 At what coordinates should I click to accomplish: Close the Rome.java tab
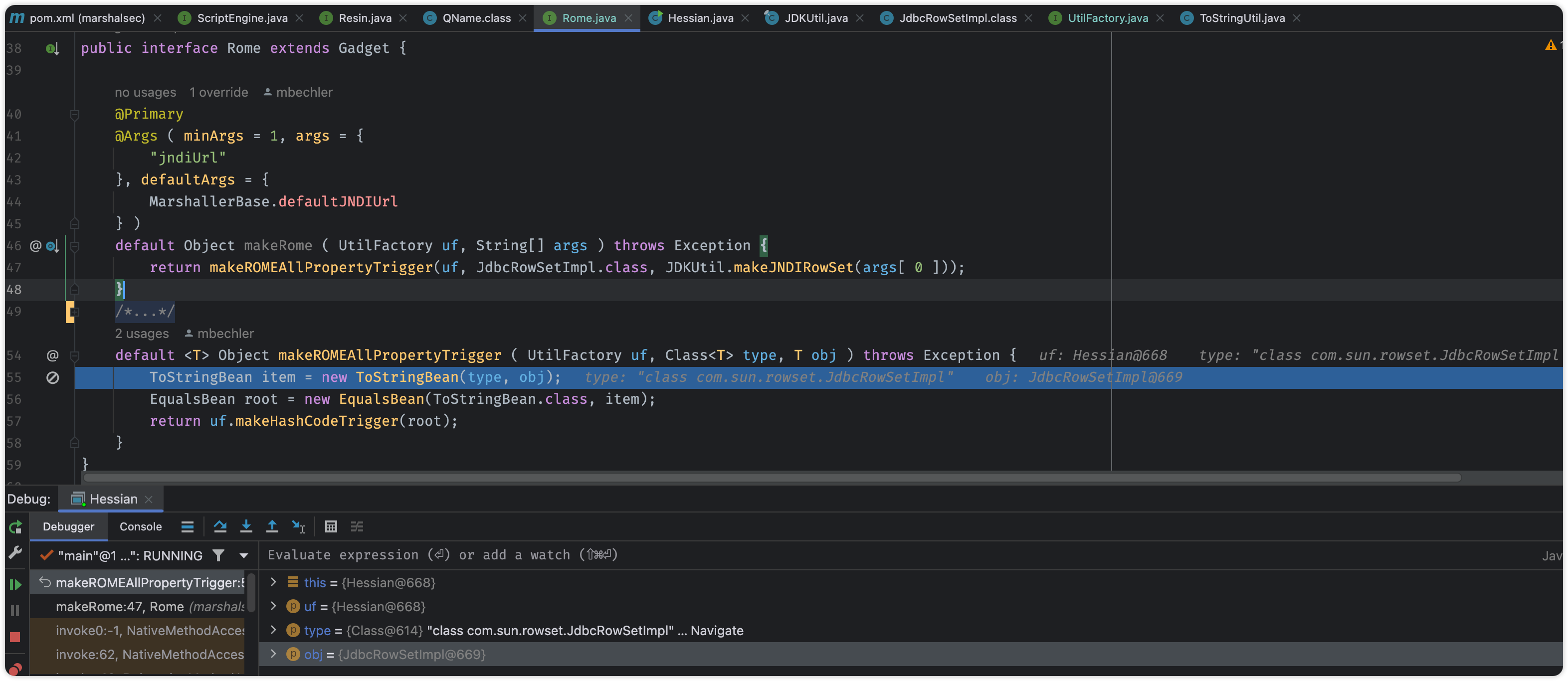629,18
